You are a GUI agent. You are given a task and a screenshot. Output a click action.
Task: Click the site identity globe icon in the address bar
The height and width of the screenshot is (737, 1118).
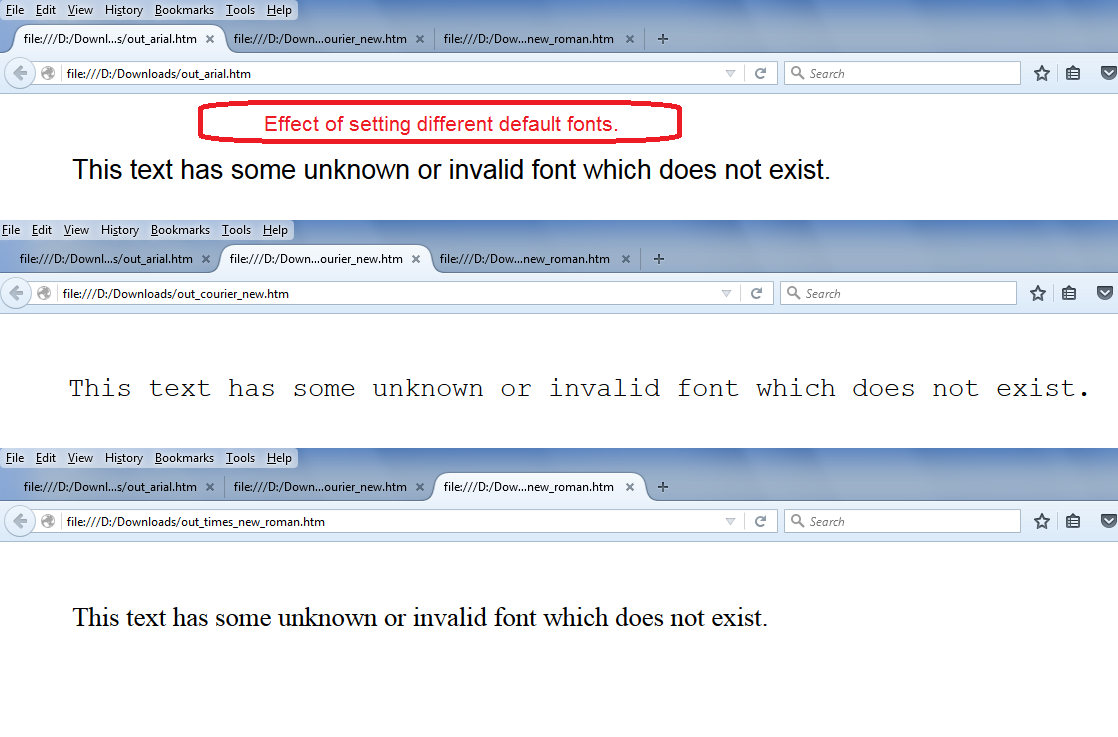point(45,73)
